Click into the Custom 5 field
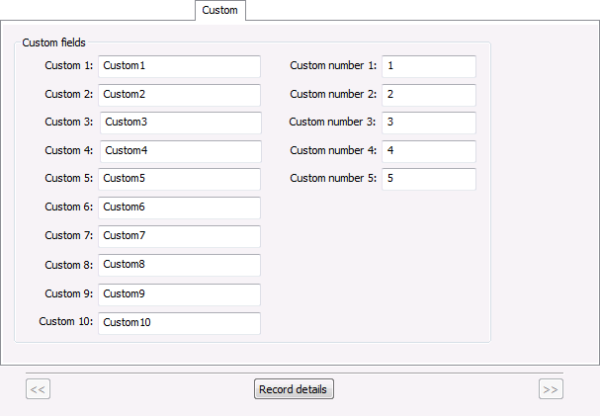Viewport: 600px width, 416px height. (179, 179)
